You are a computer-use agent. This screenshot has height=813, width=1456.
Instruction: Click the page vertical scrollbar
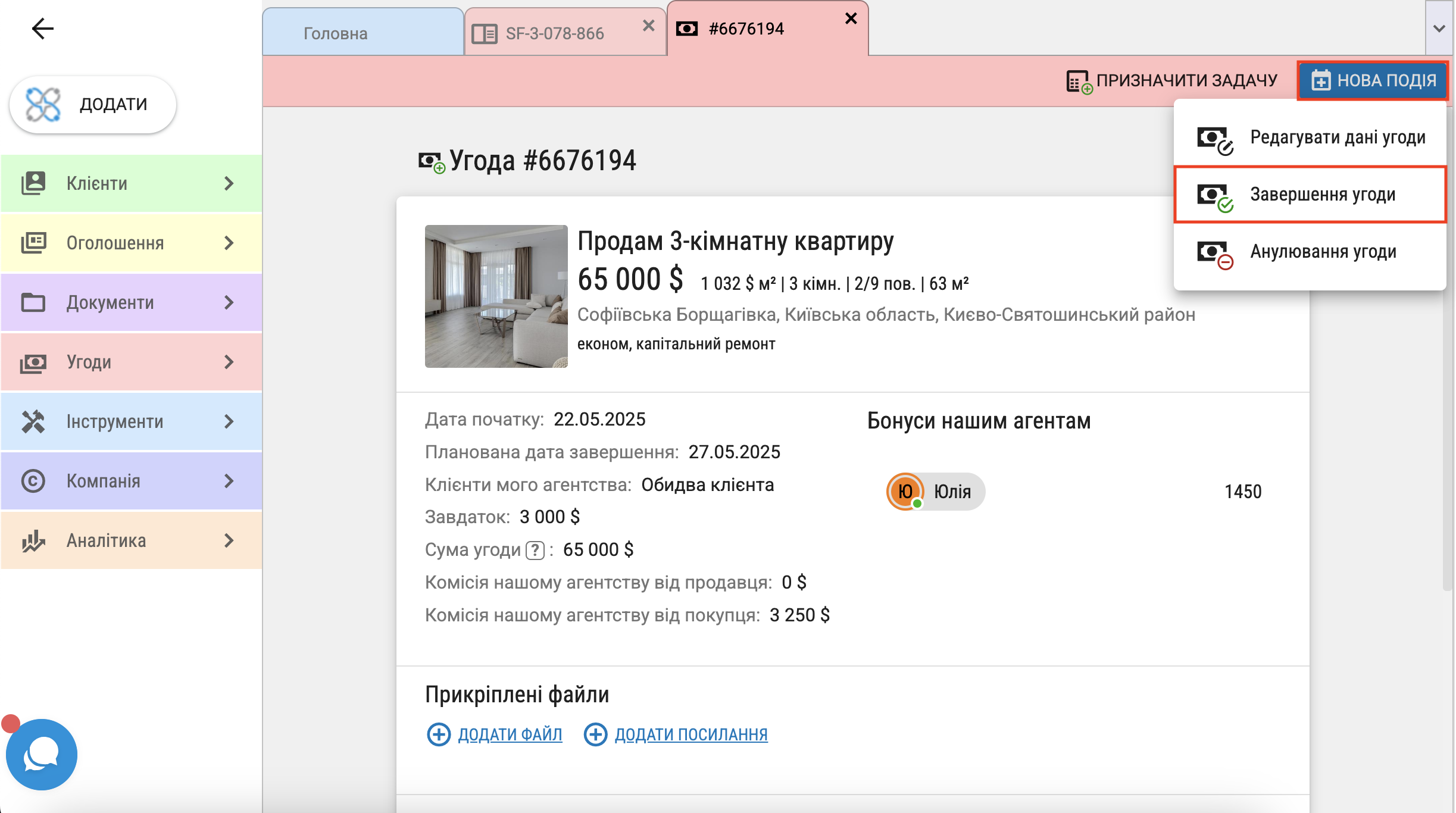point(1448,348)
